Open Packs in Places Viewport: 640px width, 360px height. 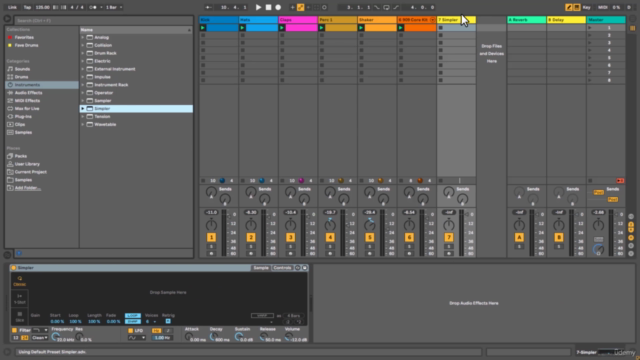tap(20, 156)
